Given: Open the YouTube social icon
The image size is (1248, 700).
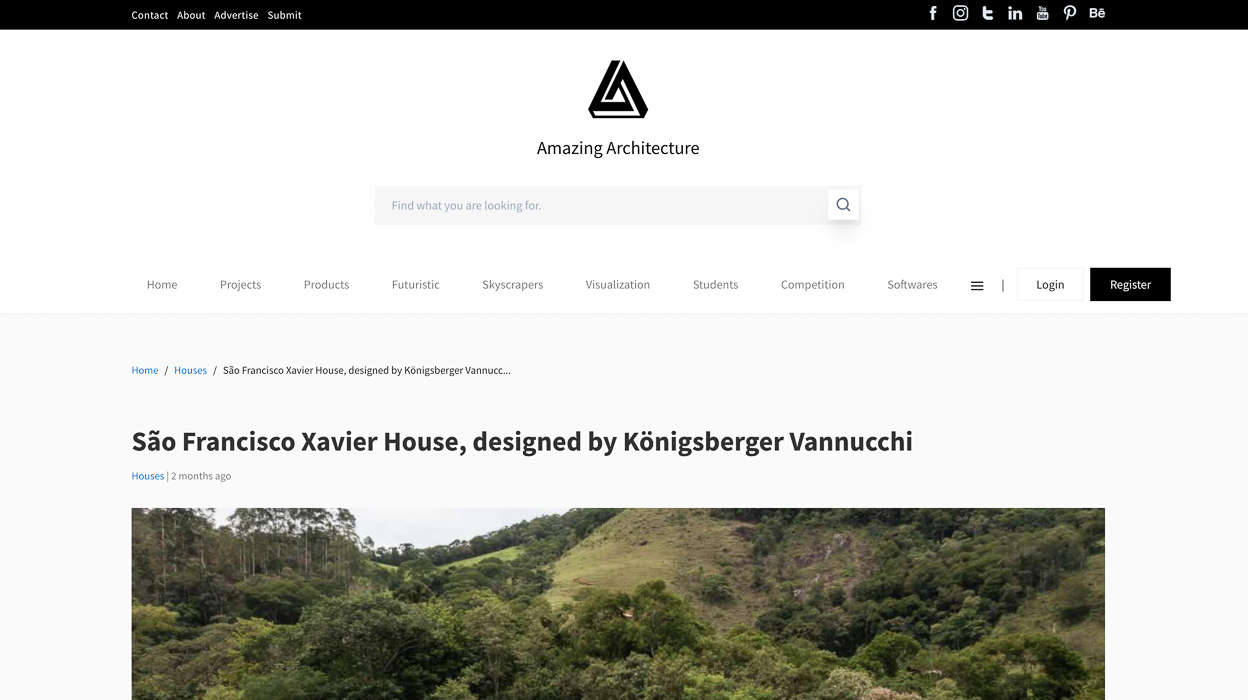Looking at the screenshot, I should 1042,13.
